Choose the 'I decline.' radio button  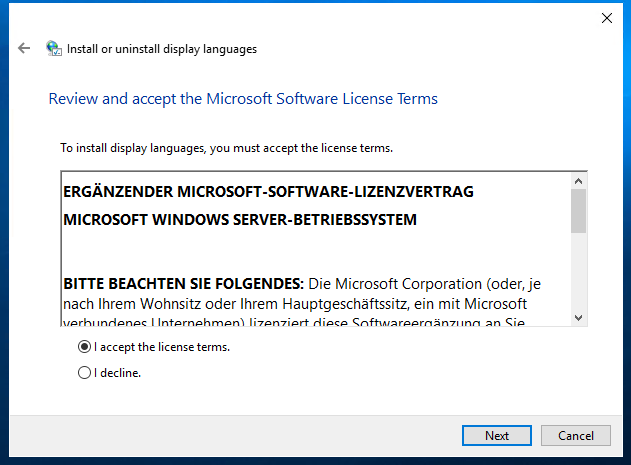pos(84,373)
